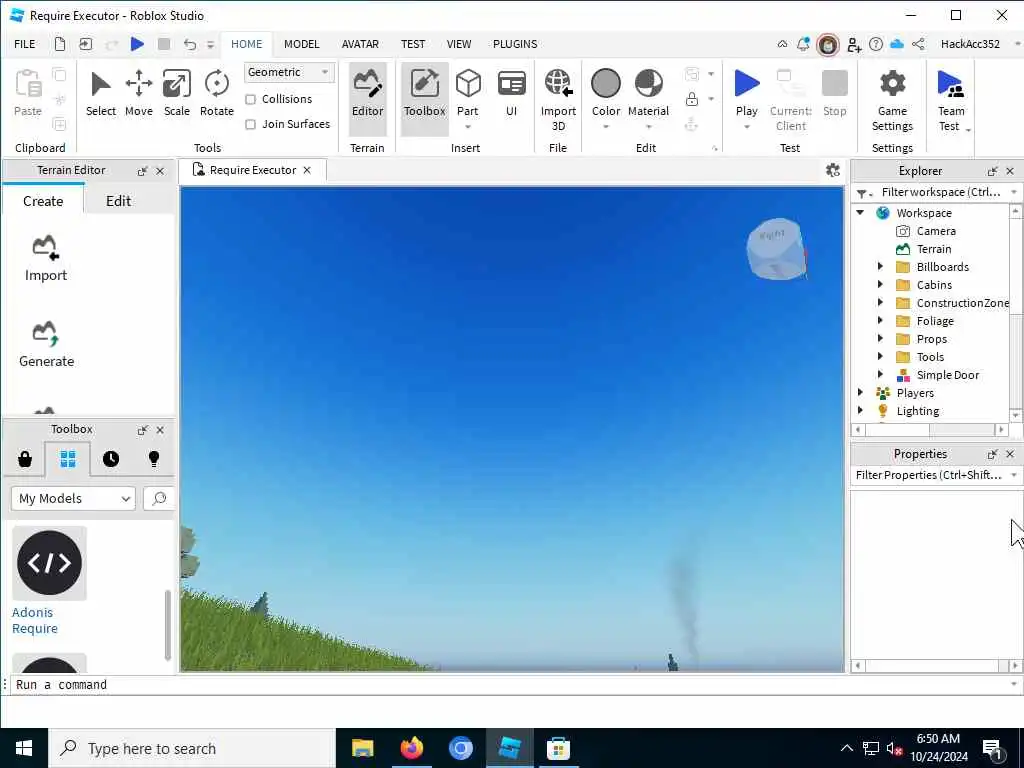Click the Filter Properties field
Viewport: 1024px width, 768px height.
click(929, 475)
